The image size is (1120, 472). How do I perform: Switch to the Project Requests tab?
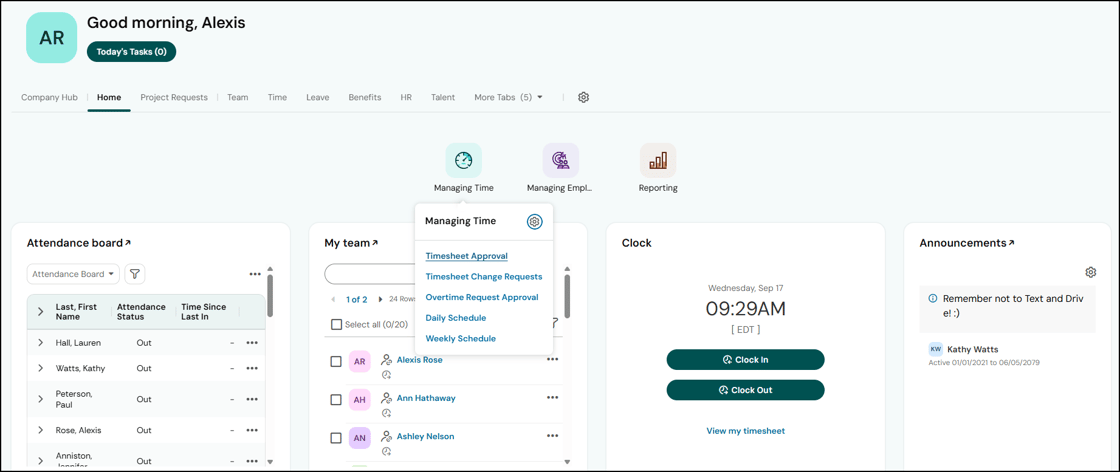174,98
